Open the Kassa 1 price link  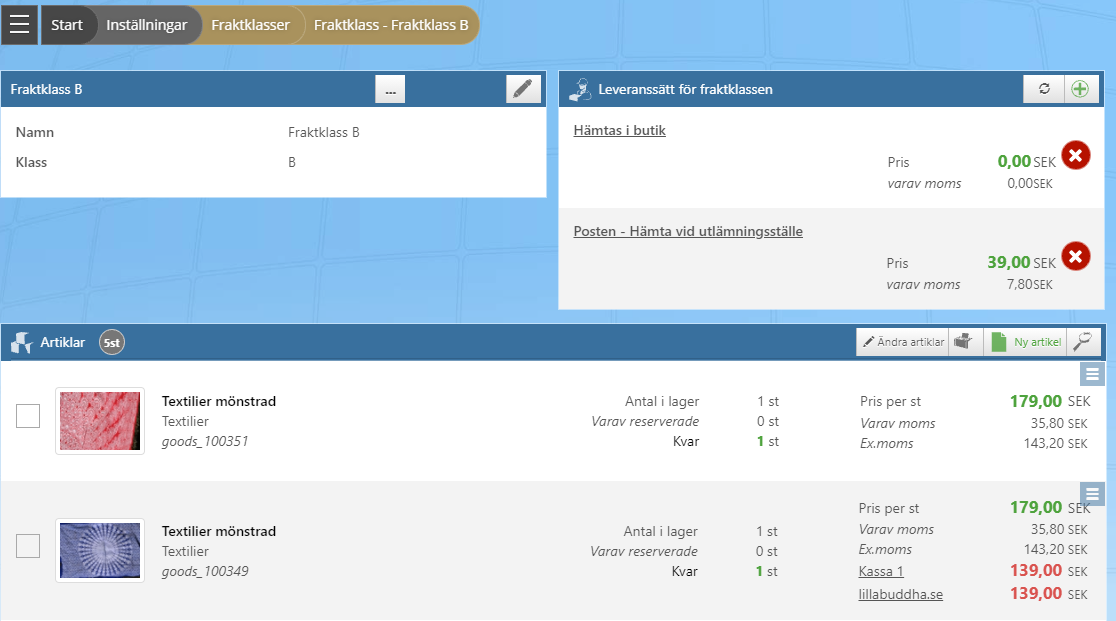tap(881, 571)
